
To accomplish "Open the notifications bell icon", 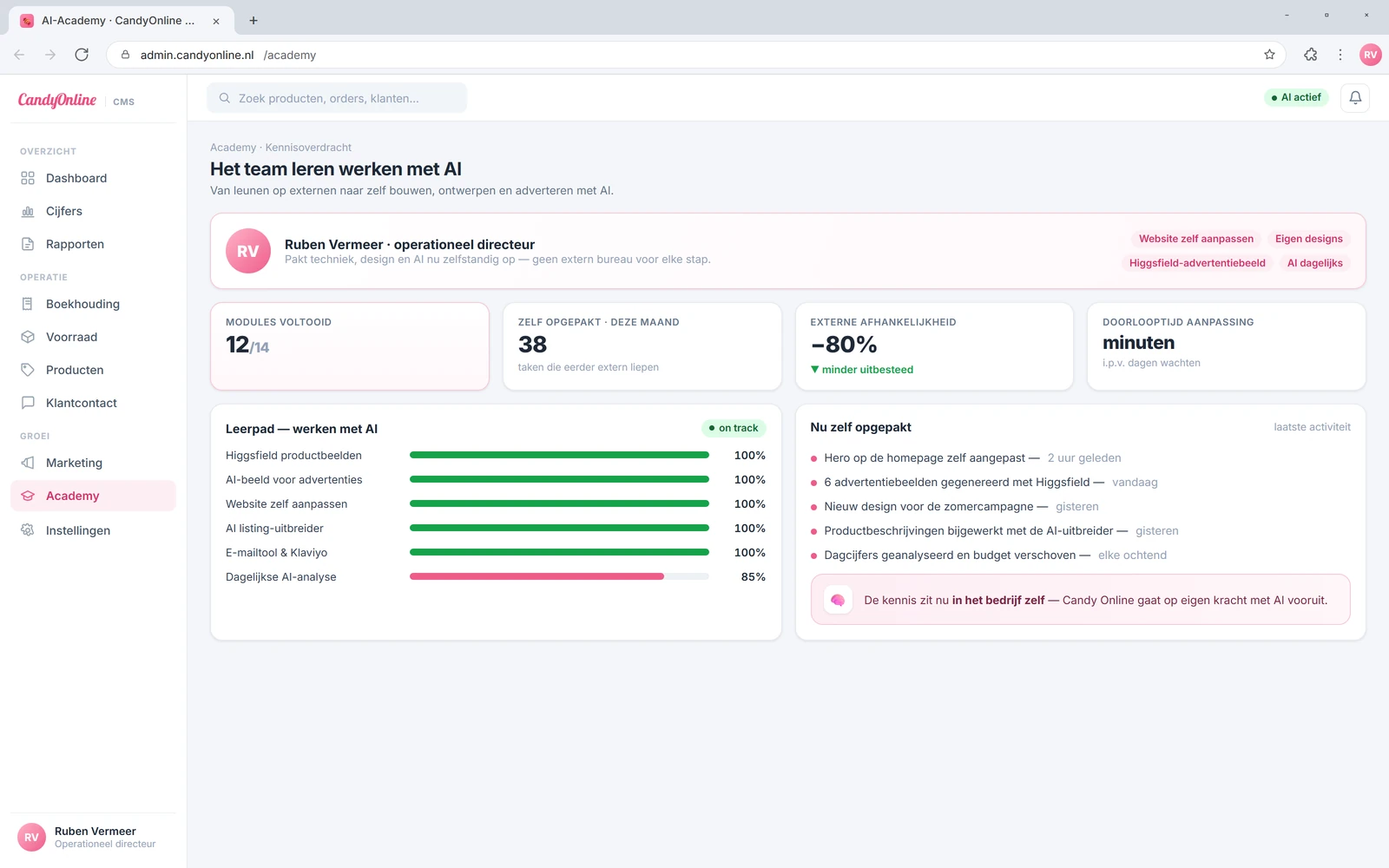I will [x=1355, y=98].
